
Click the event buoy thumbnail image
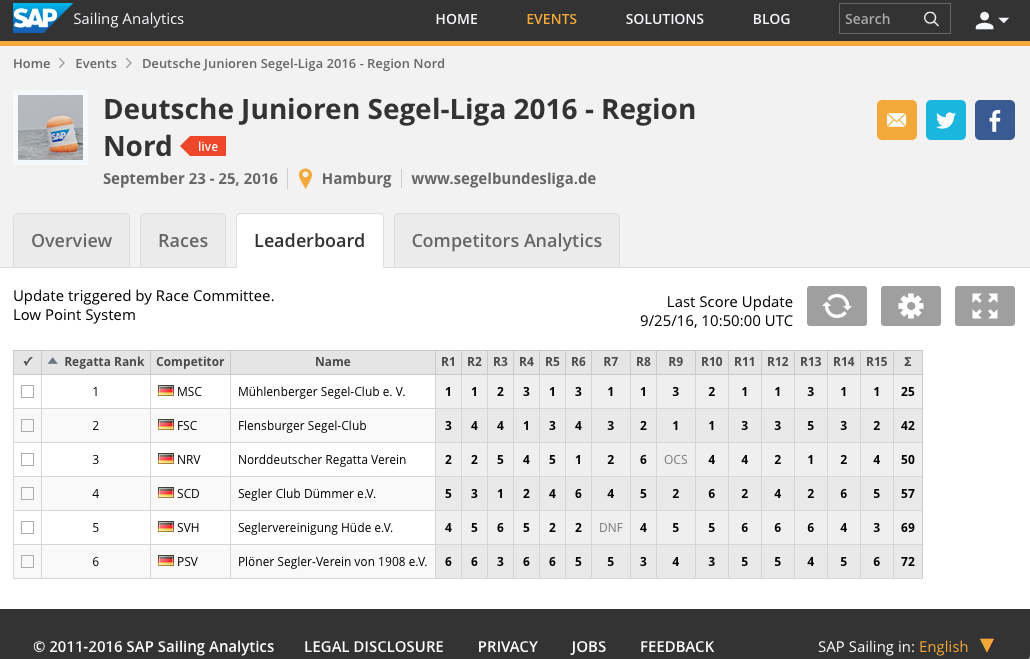tap(50, 127)
